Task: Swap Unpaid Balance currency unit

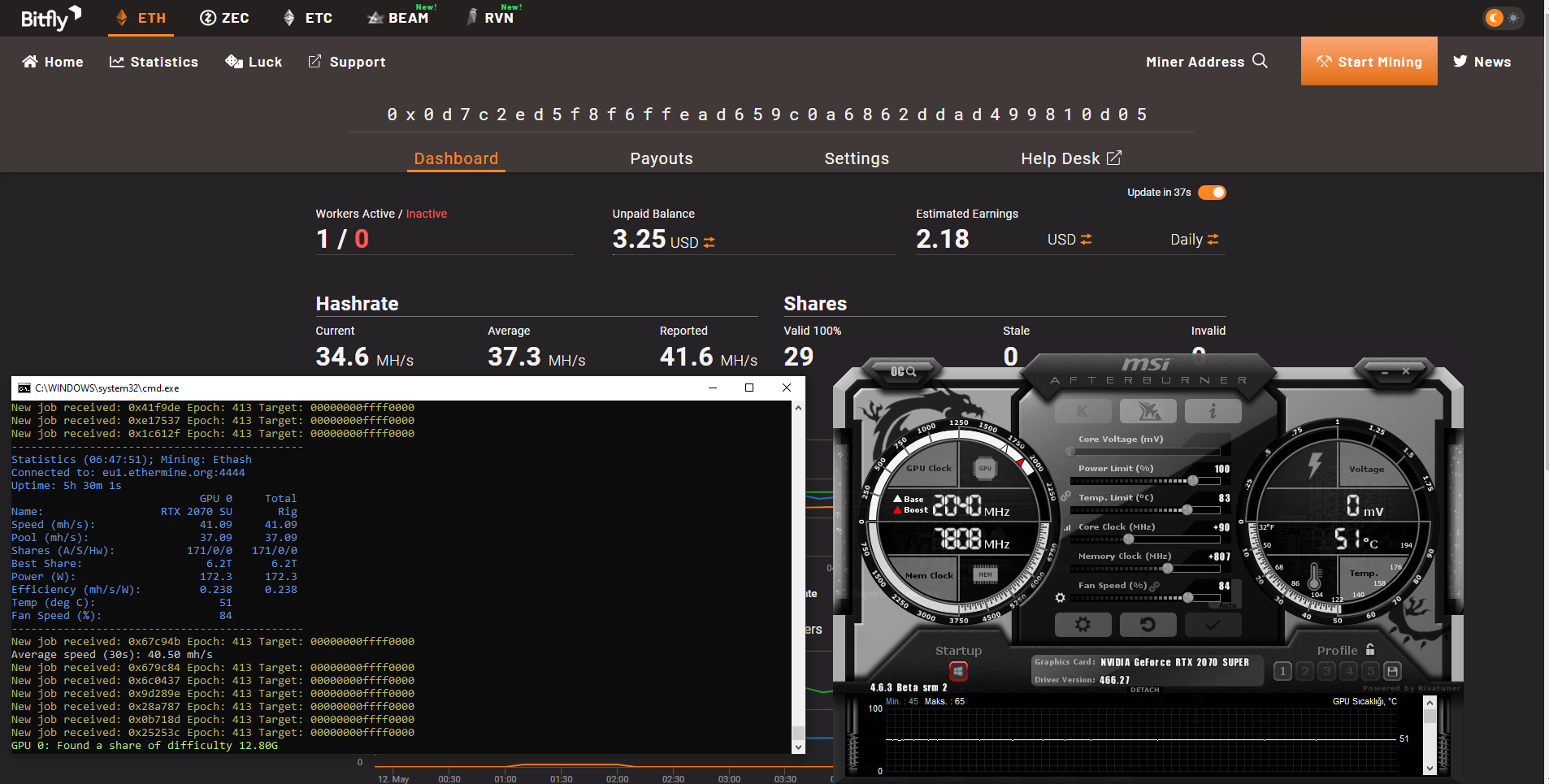Action: click(709, 242)
